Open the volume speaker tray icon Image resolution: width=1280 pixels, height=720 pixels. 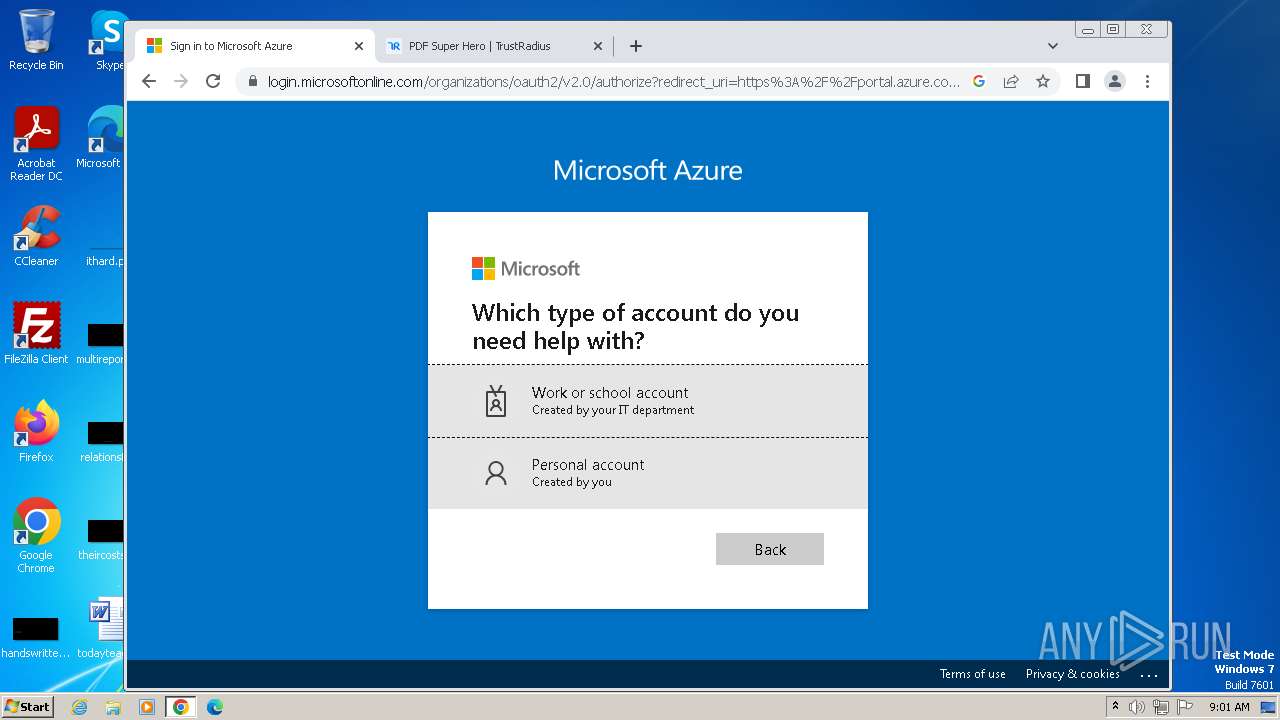coord(1137,707)
